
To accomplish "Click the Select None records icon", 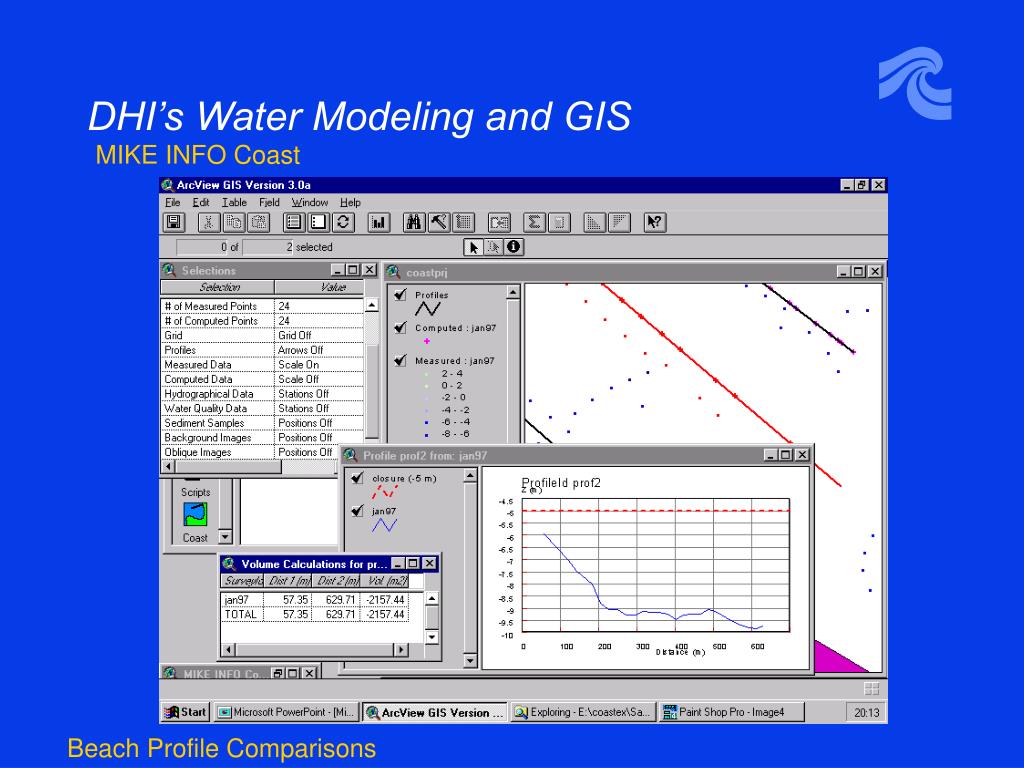I will (319, 223).
